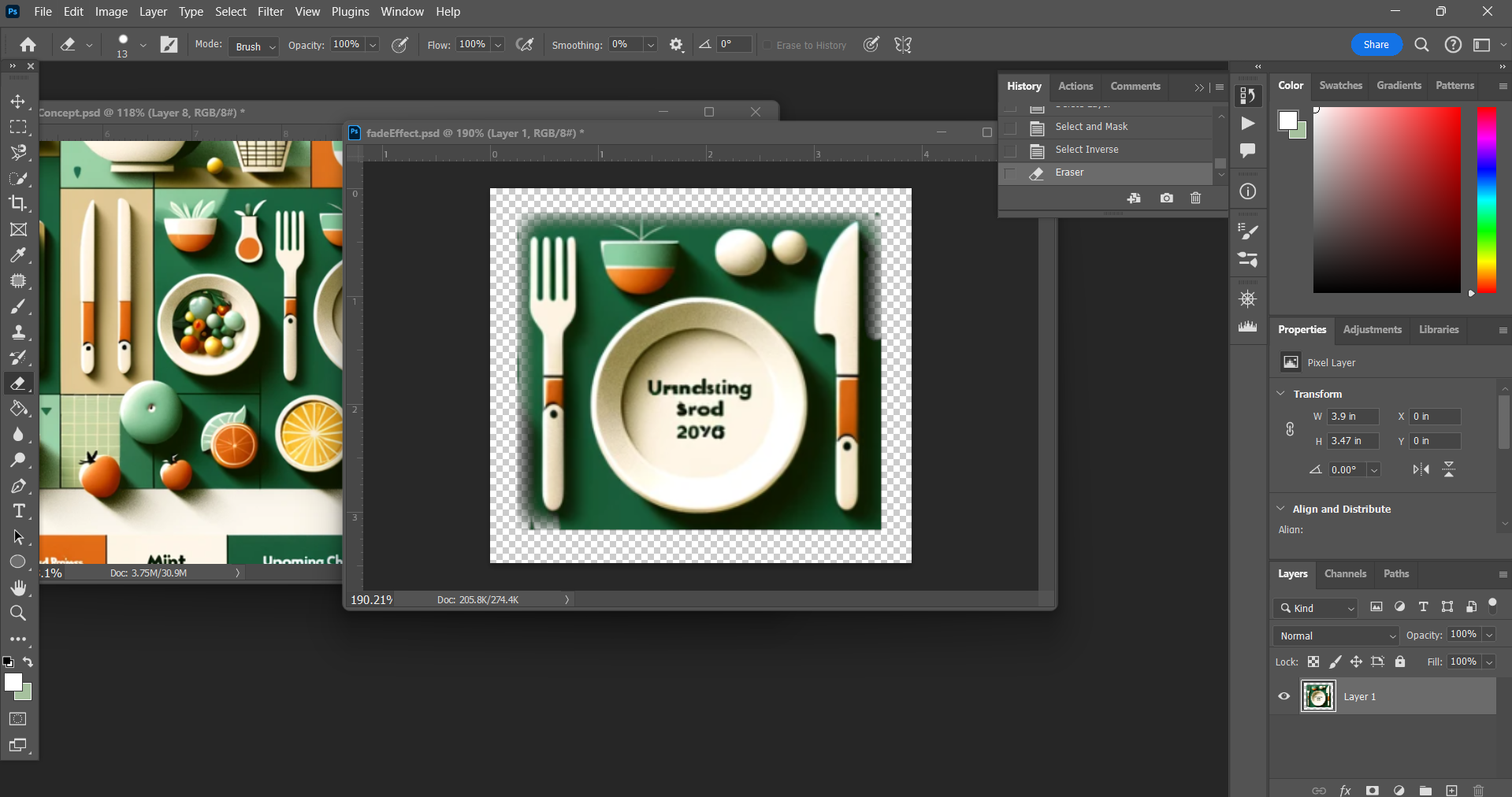Select the Zoom tool
This screenshot has width=1512, height=797.
[x=18, y=613]
